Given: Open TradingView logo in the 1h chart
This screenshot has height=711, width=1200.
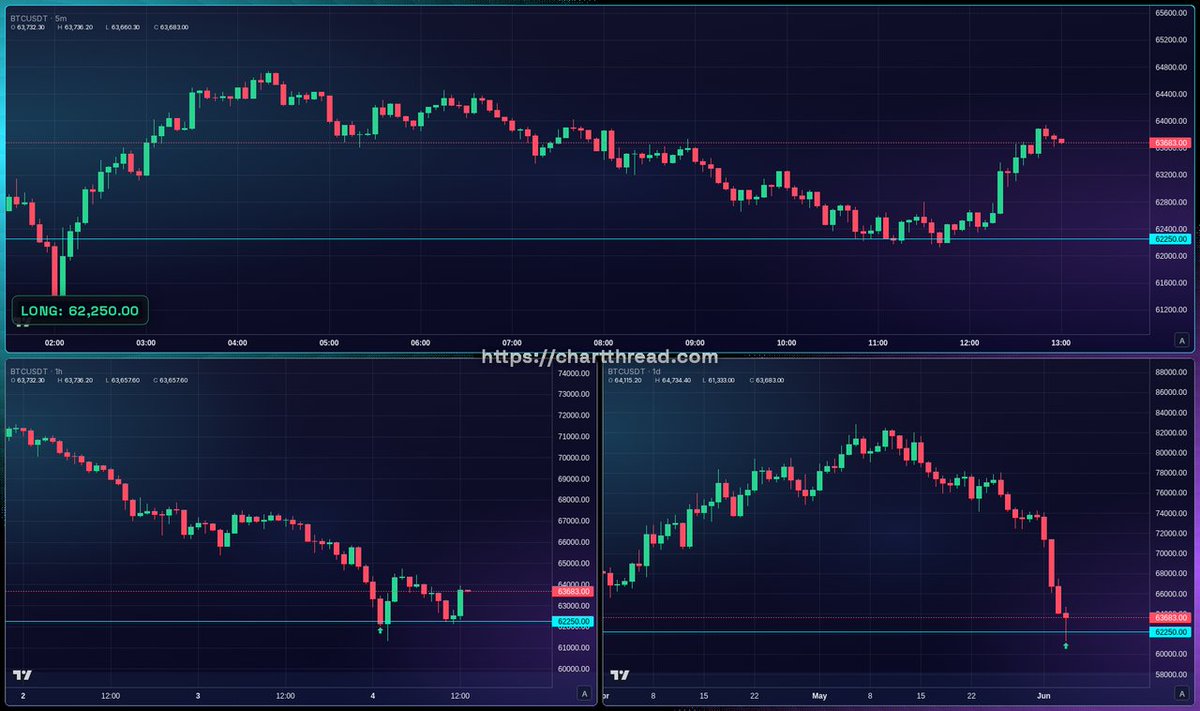Looking at the screenshot, I should (x=21, y=676).
